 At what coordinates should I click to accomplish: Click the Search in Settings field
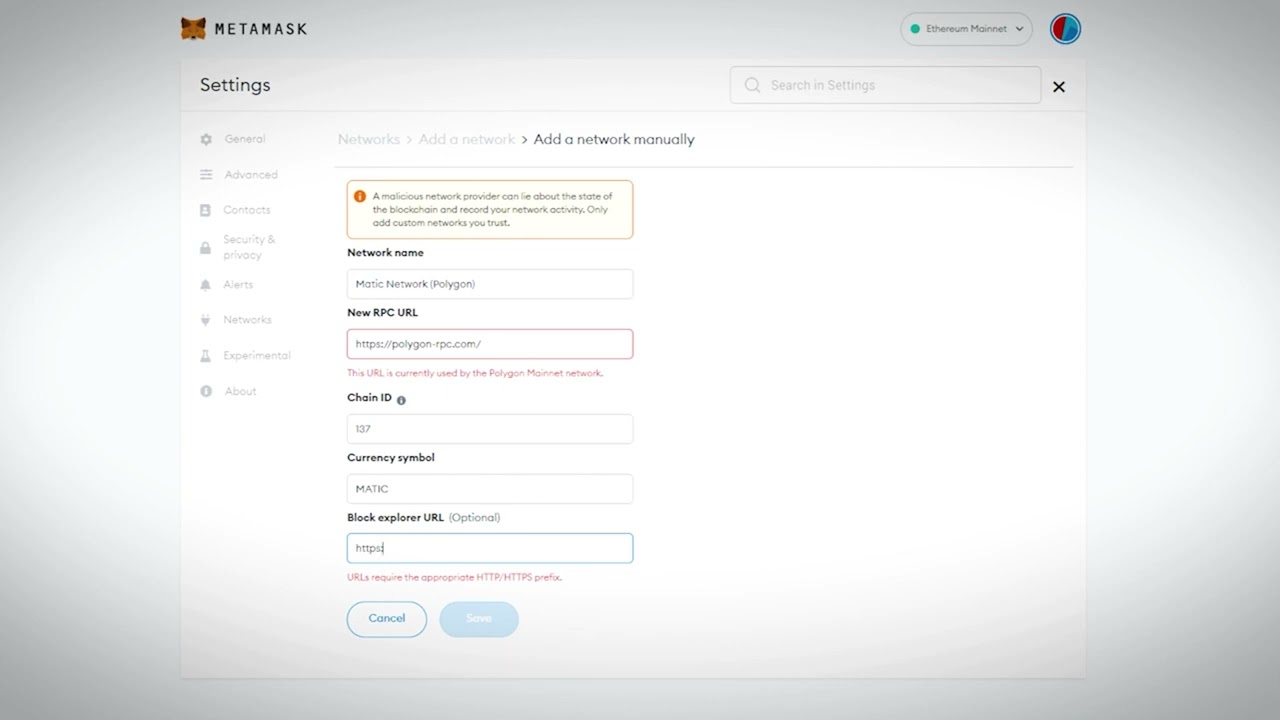(885, 85)
